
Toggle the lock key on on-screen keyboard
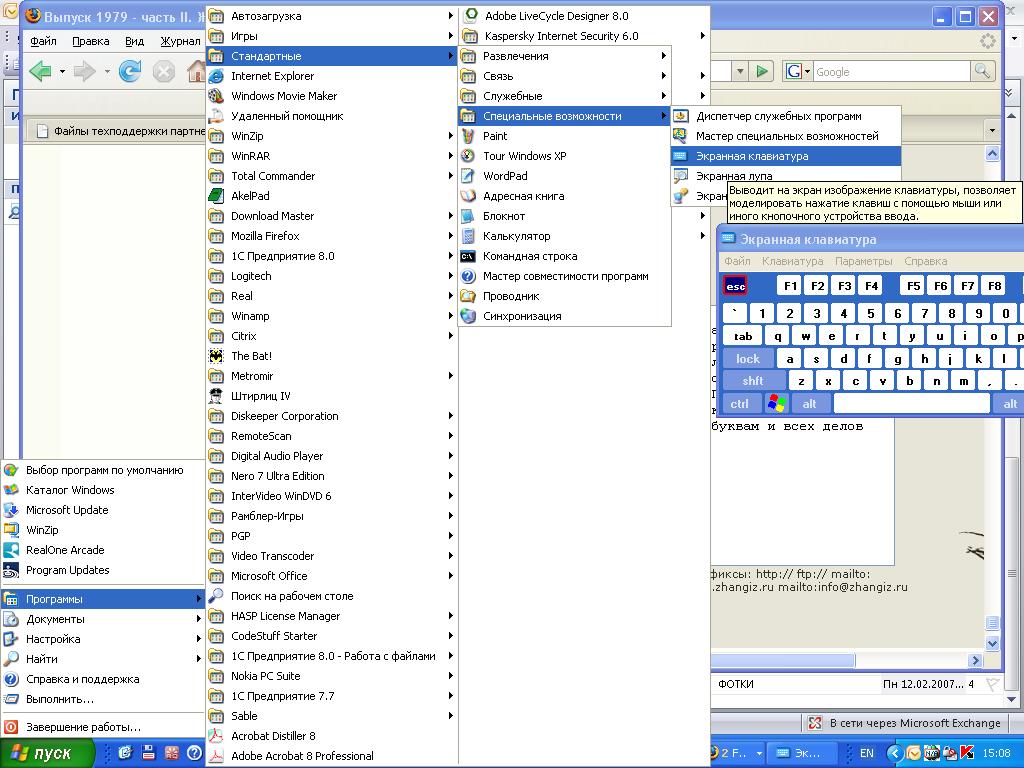748,359
